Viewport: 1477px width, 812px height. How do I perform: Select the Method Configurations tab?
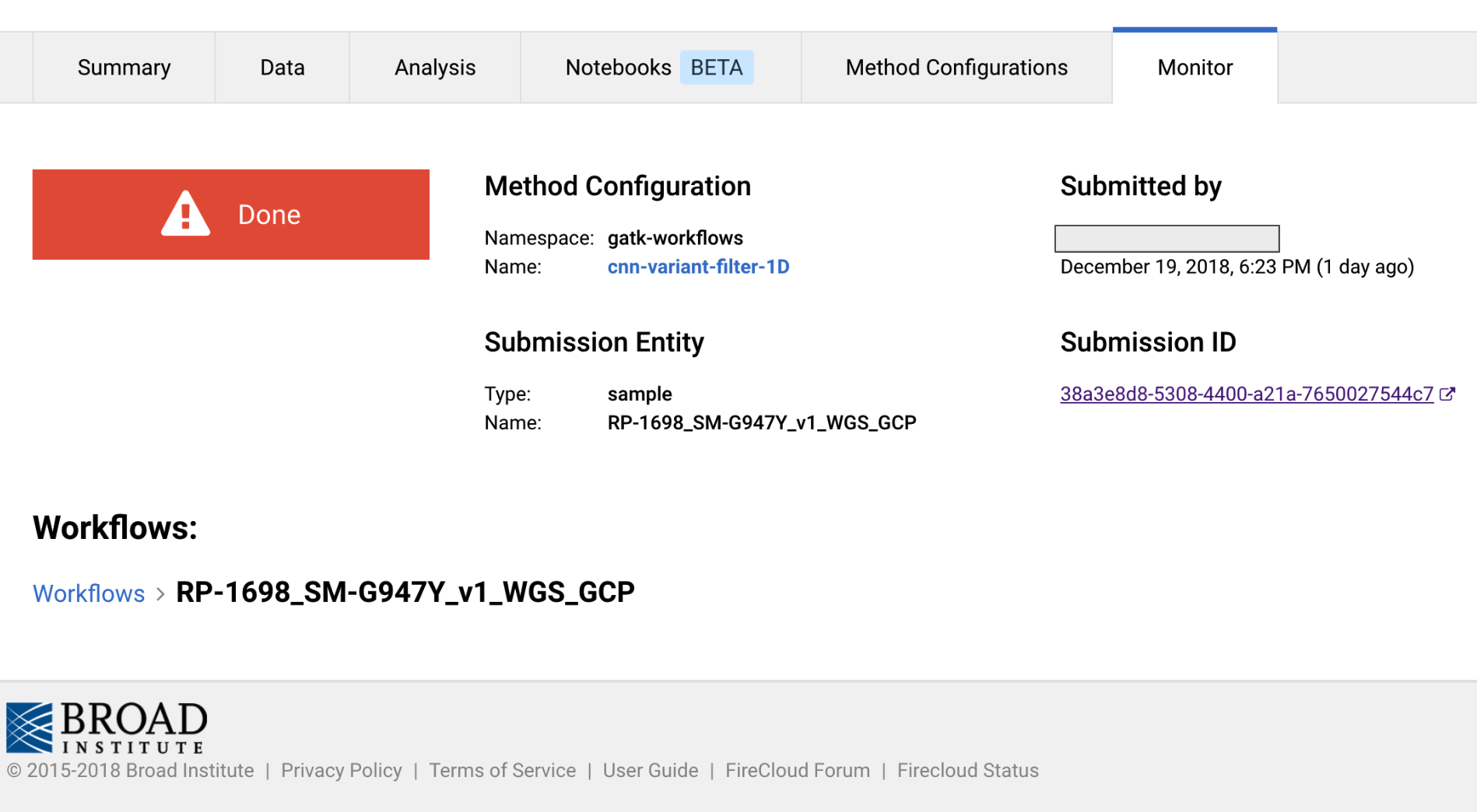coord(956,68)
